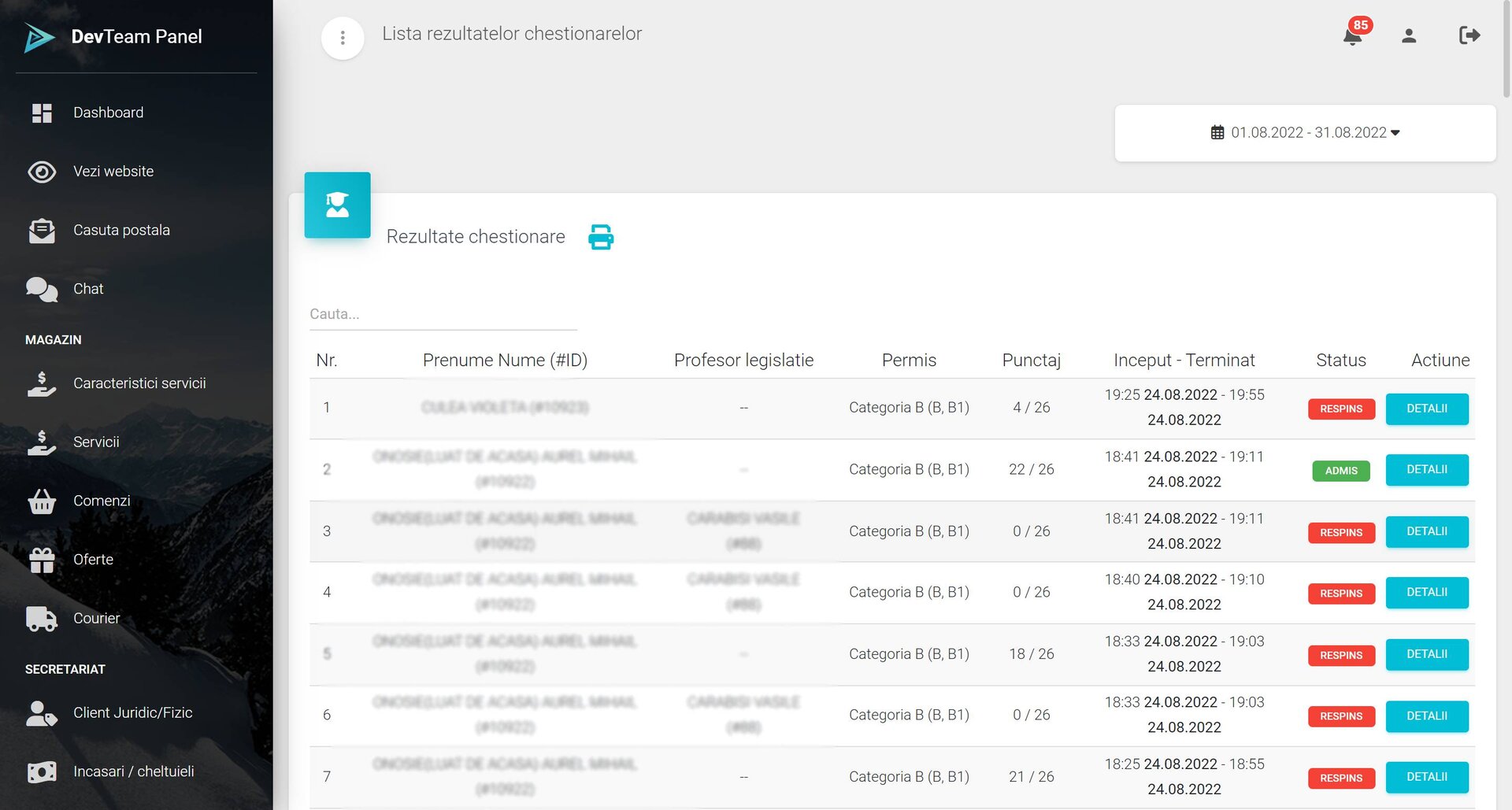This screenshot has height=810, width=1512.
Task: Click the Cauta search field
Action: click(x=443, y=314)
